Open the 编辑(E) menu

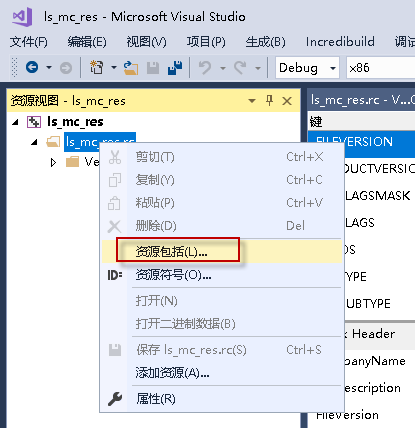coord(87,42)
